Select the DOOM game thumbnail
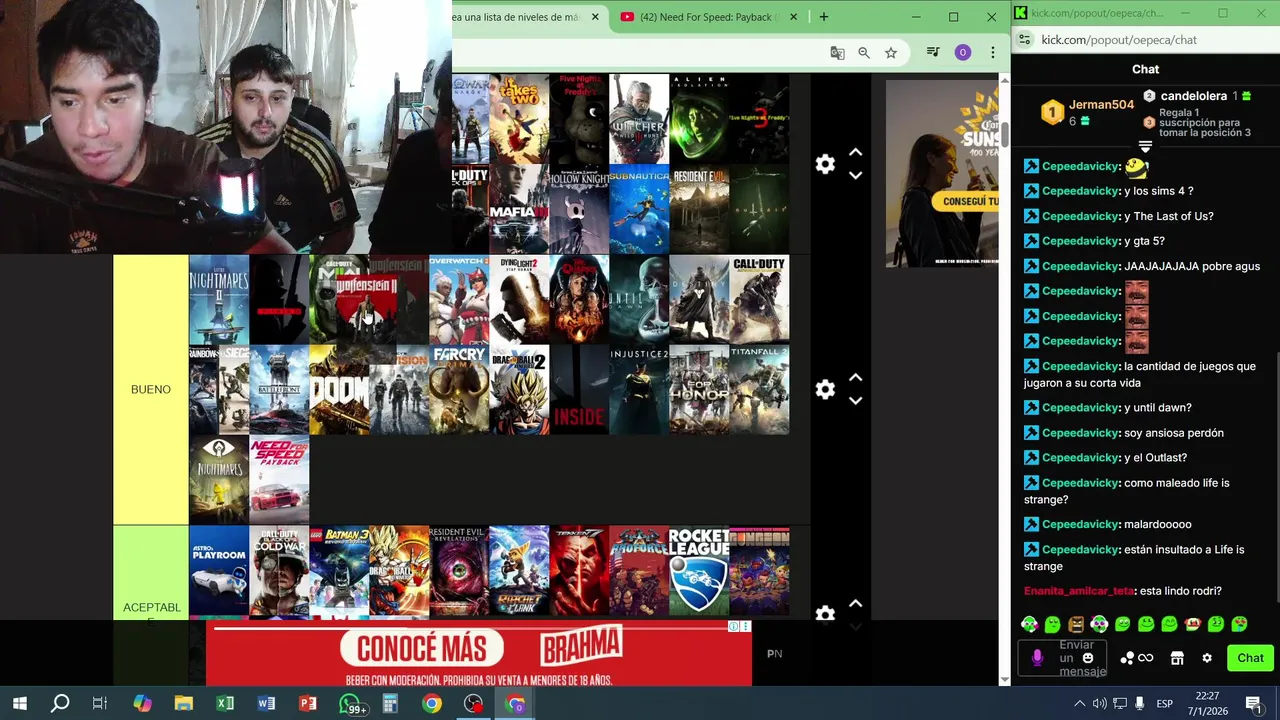Viewport: 1280px width, 720px height. (339, 390)
